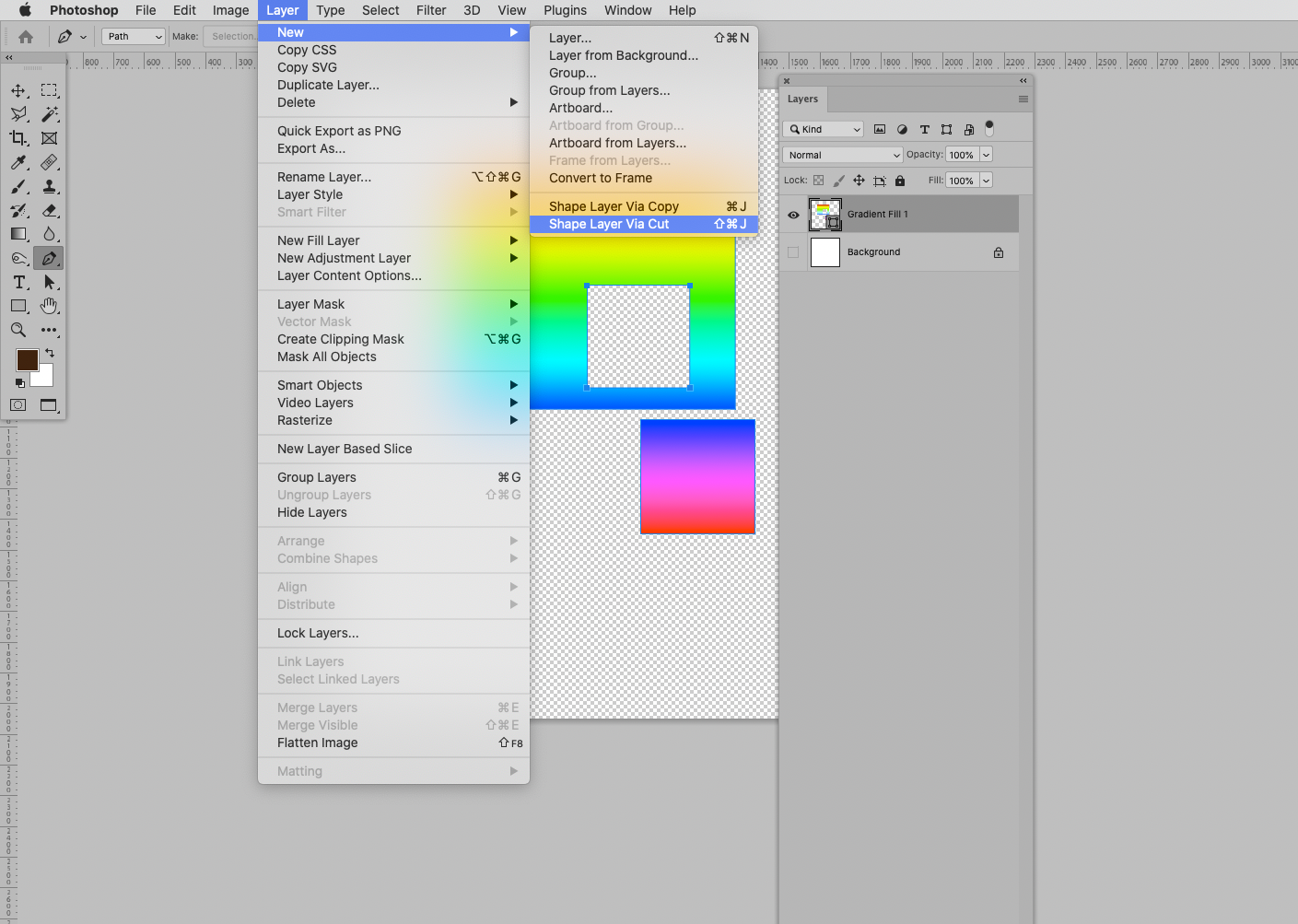Toggle lock transparent pixels
This screenshot has width=1298, height=924.
click(x=818, y=181)
